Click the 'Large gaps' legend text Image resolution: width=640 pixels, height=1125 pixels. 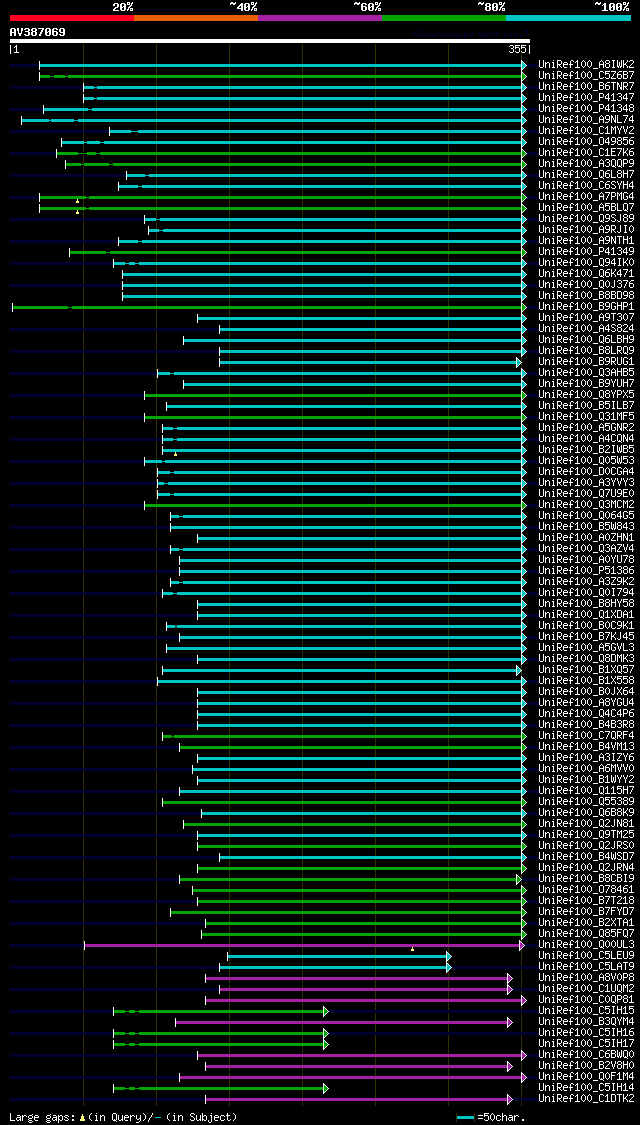(x=42, y=1117)
